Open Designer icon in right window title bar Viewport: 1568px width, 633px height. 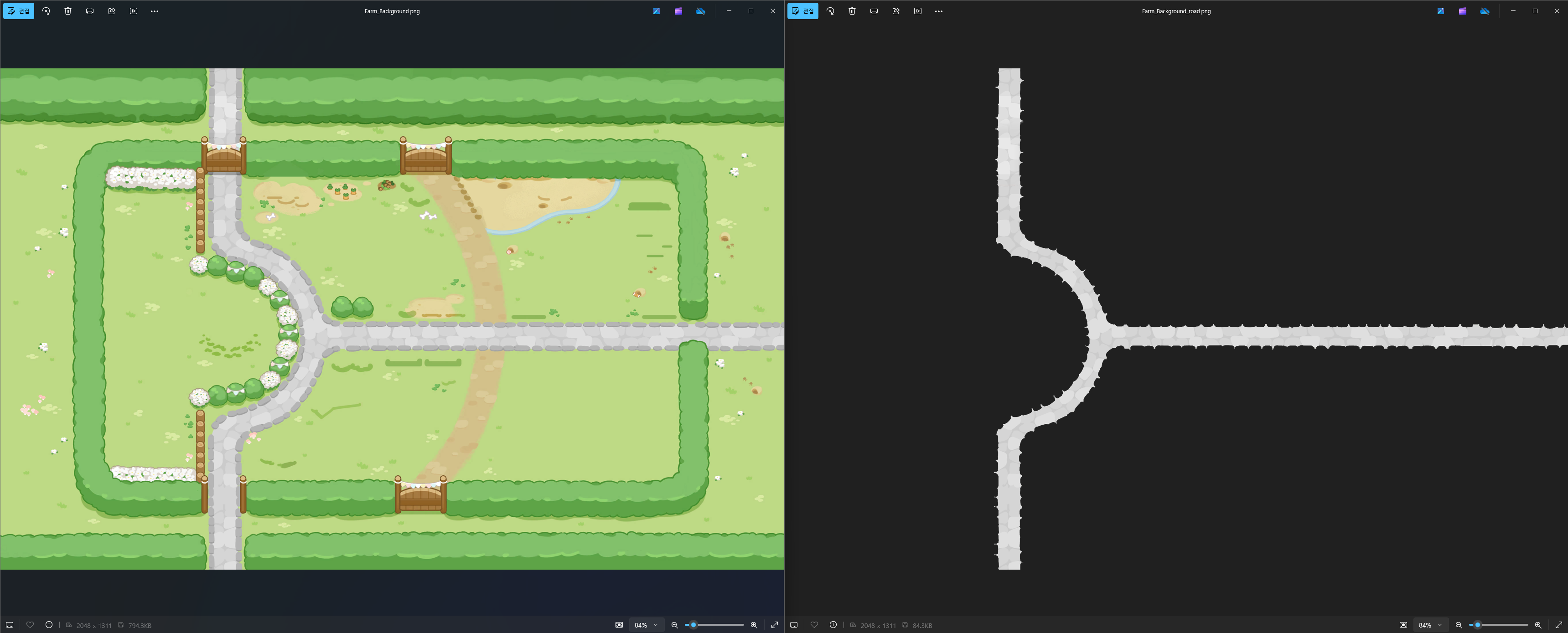1440,11
